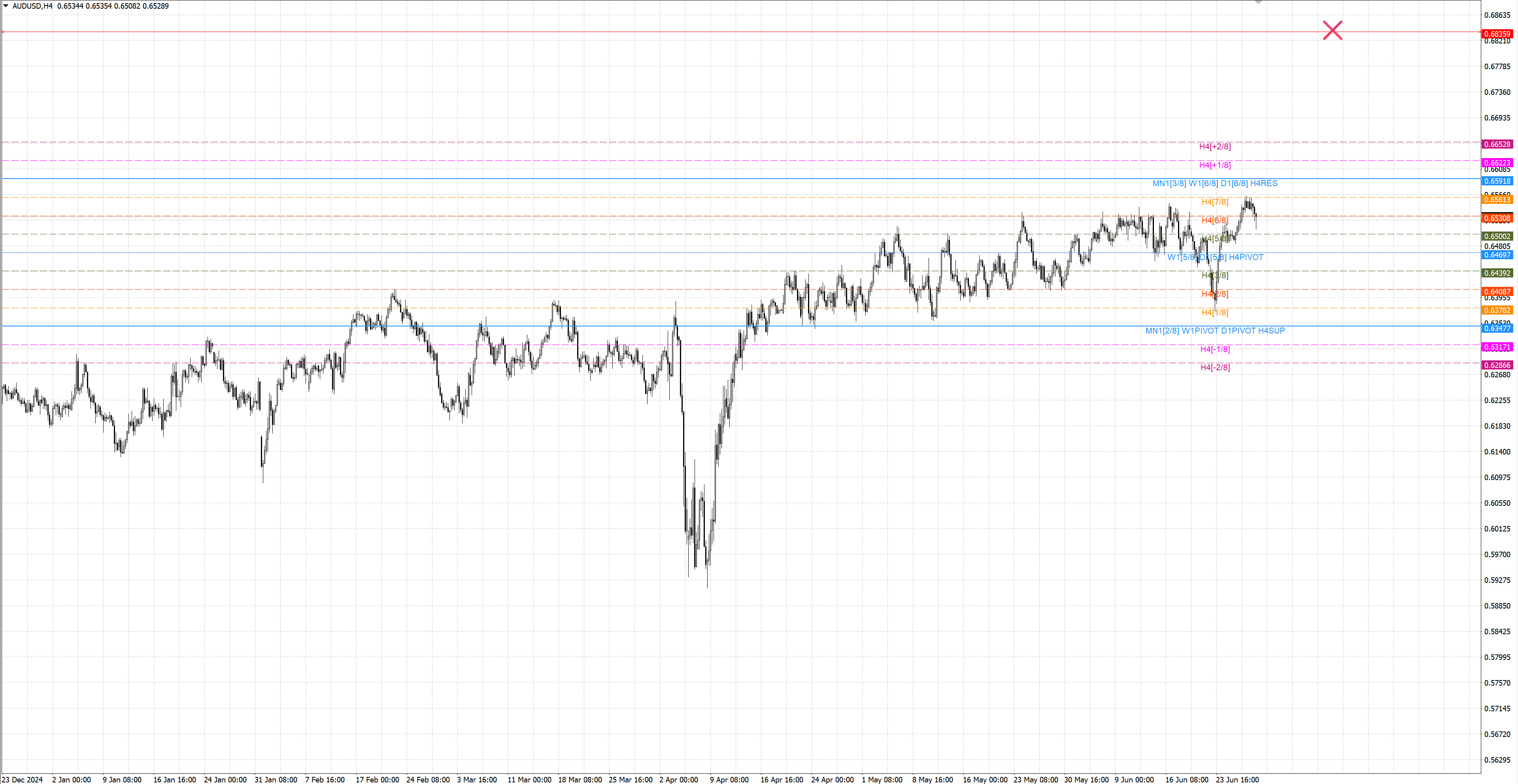Viewport: 1518px width, 784px height.
Task: Click the orange 0.65613 price tag
Action: click(x=1497, y=200)
